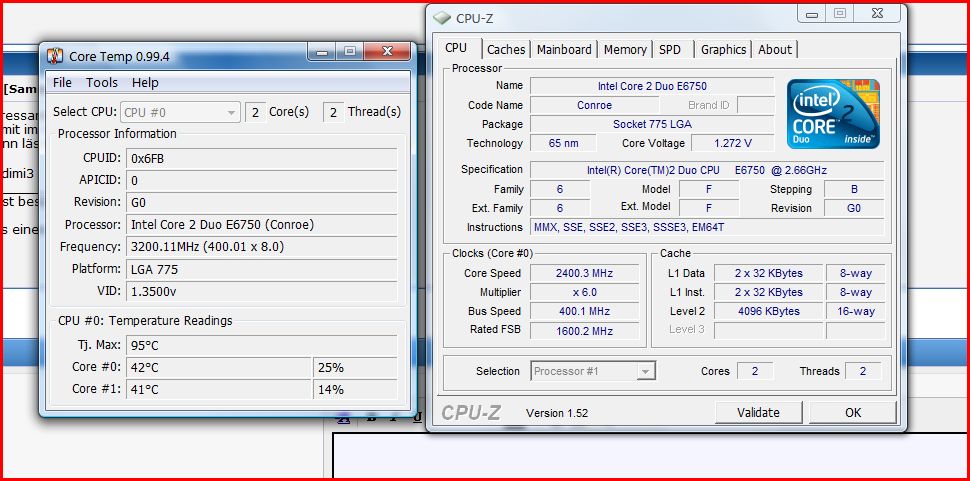This screenshot has height=481, width=970.
Task: Click the underline formatting icon behind CPU-Z
Action: [x=418, y=417]
